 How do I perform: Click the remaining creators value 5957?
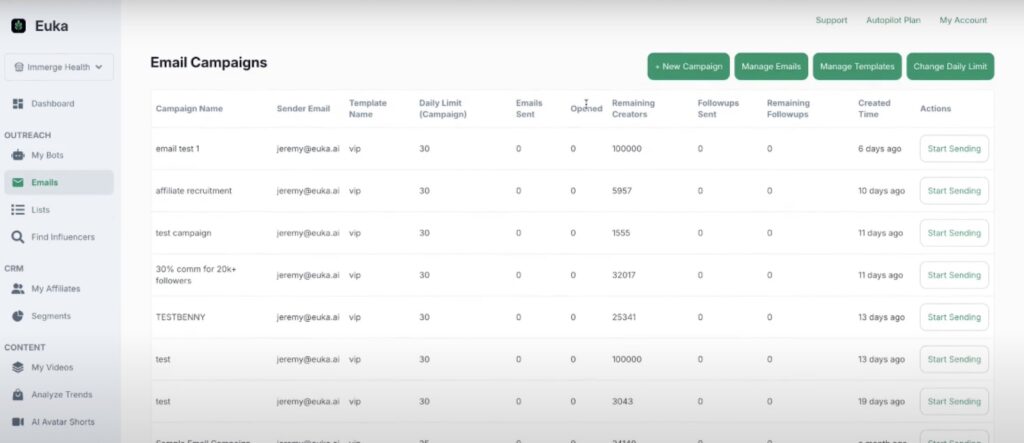coord(622,191)
